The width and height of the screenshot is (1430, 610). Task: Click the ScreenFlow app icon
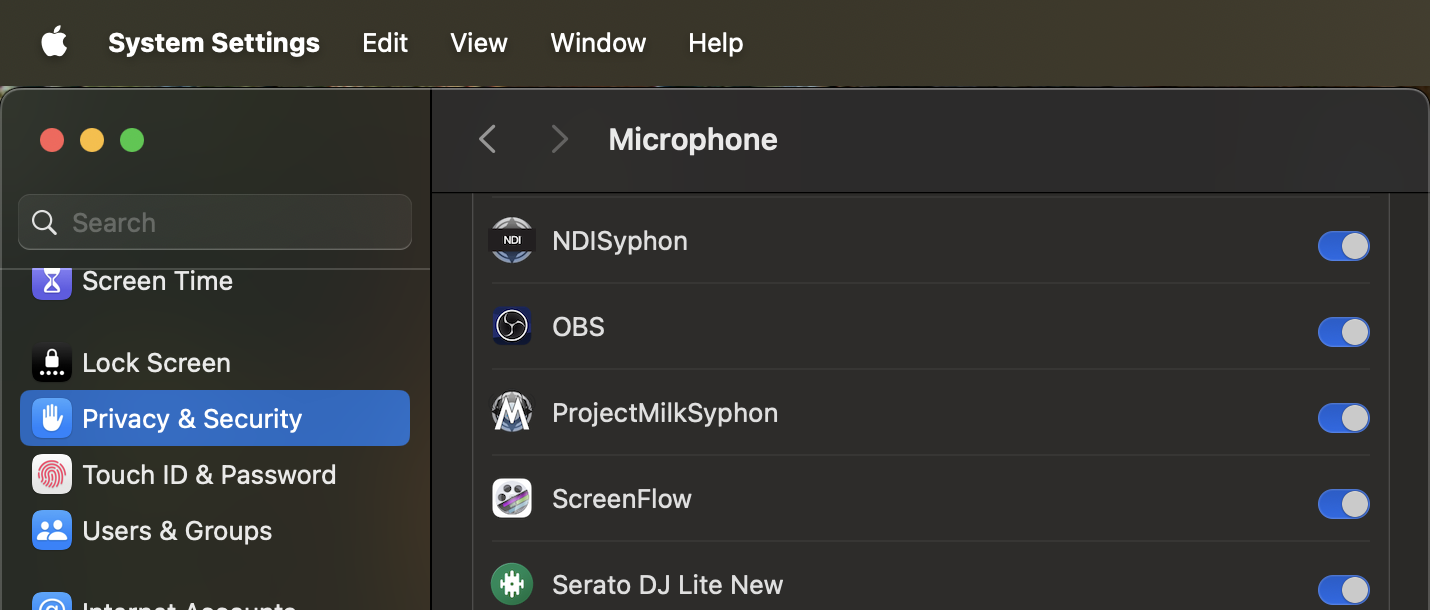coord(512,498)
